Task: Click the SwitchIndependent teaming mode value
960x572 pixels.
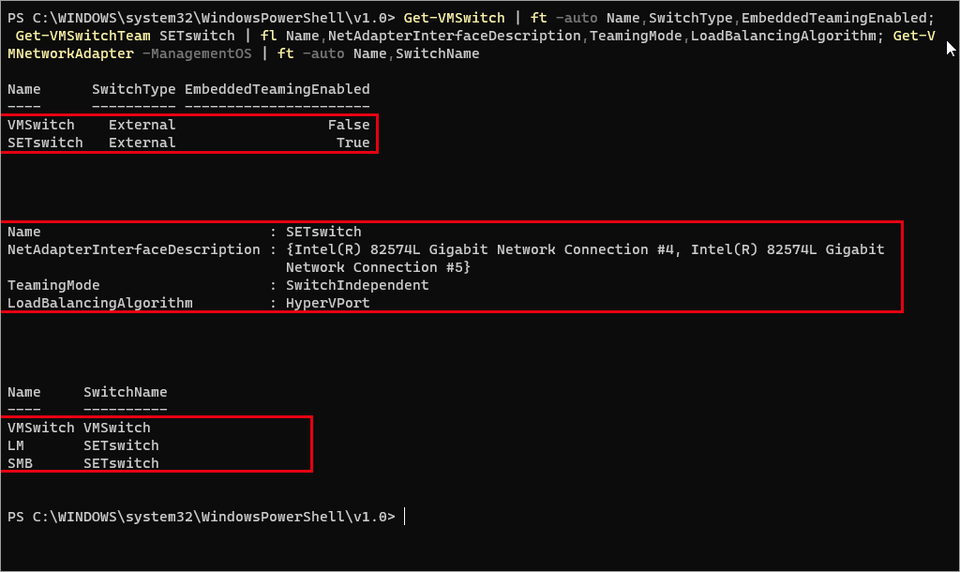Action: (x=358, y=285)
